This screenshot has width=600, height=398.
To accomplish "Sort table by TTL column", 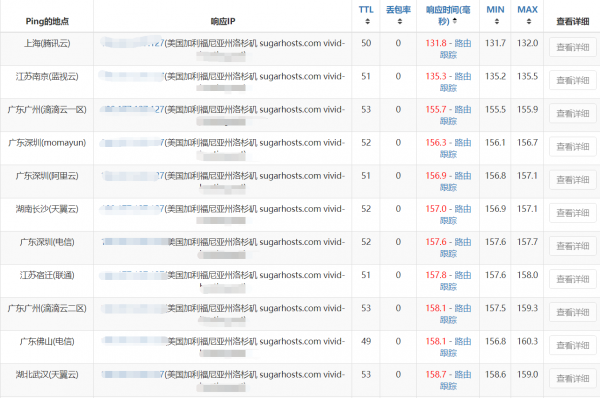I will coord(367,21).
